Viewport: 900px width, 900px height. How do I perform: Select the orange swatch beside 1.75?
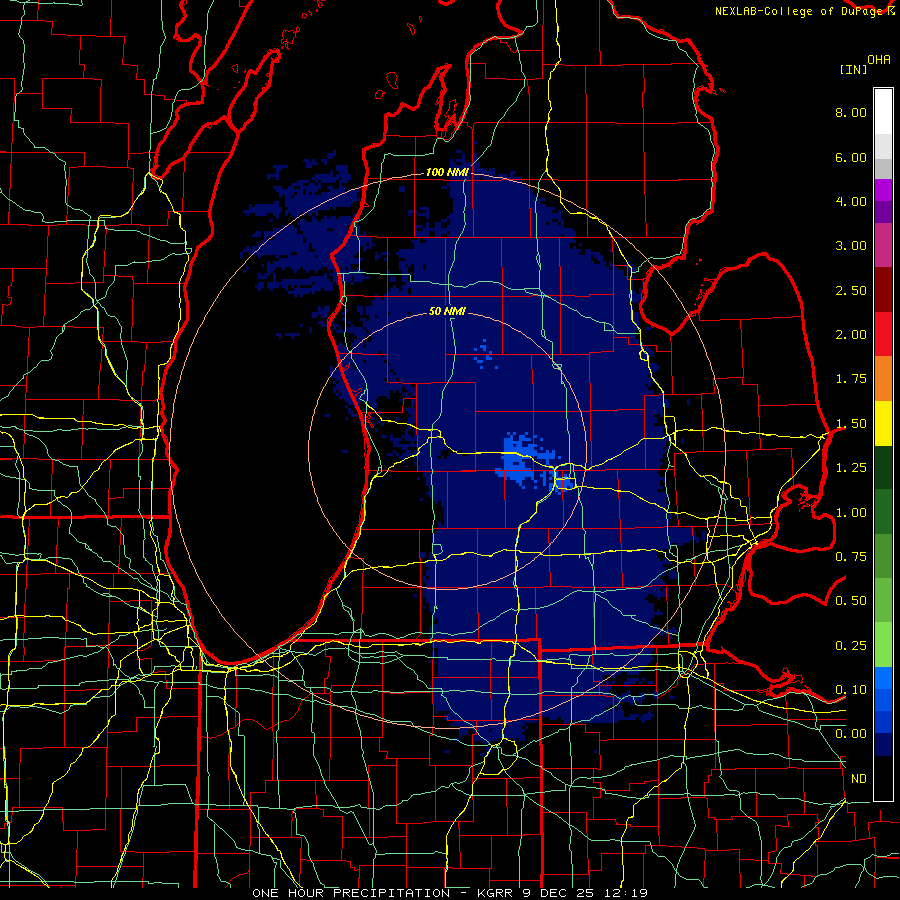883,379
